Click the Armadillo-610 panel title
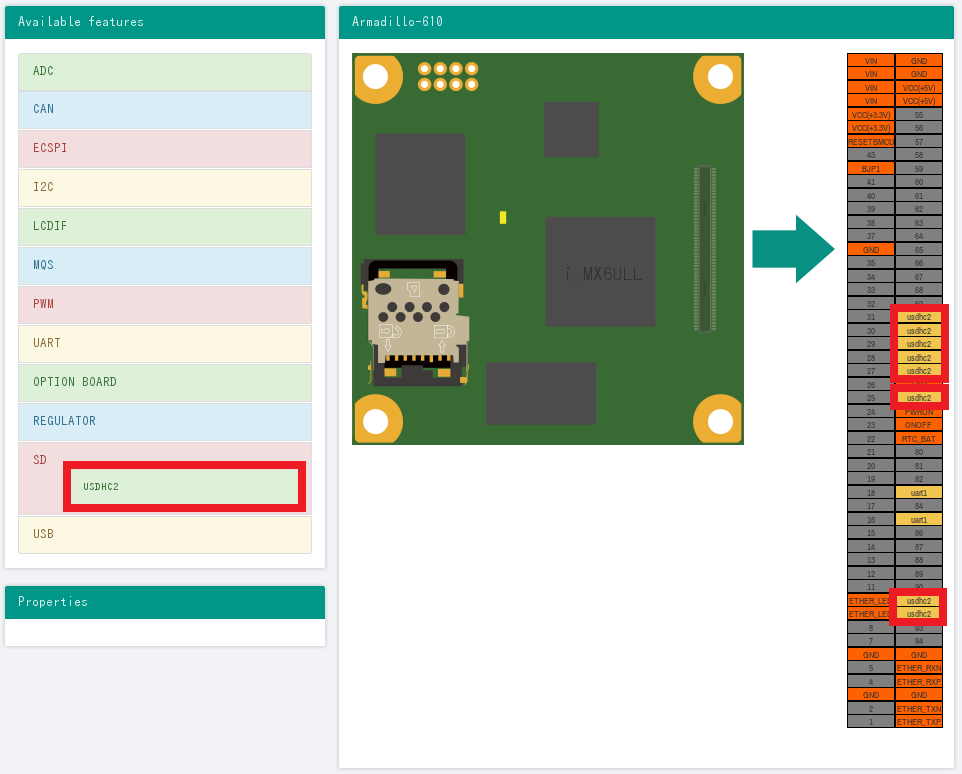Viewport: 962px width, 774px height. pos(398,22)
